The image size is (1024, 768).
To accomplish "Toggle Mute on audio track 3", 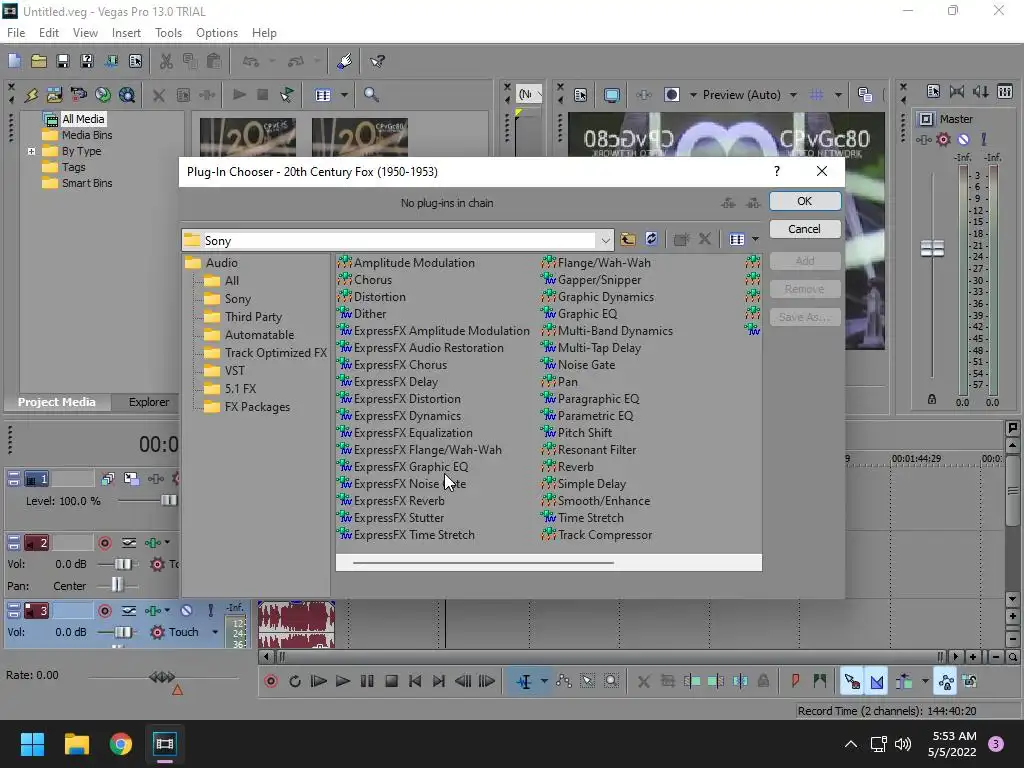I will tap(187, 611).
